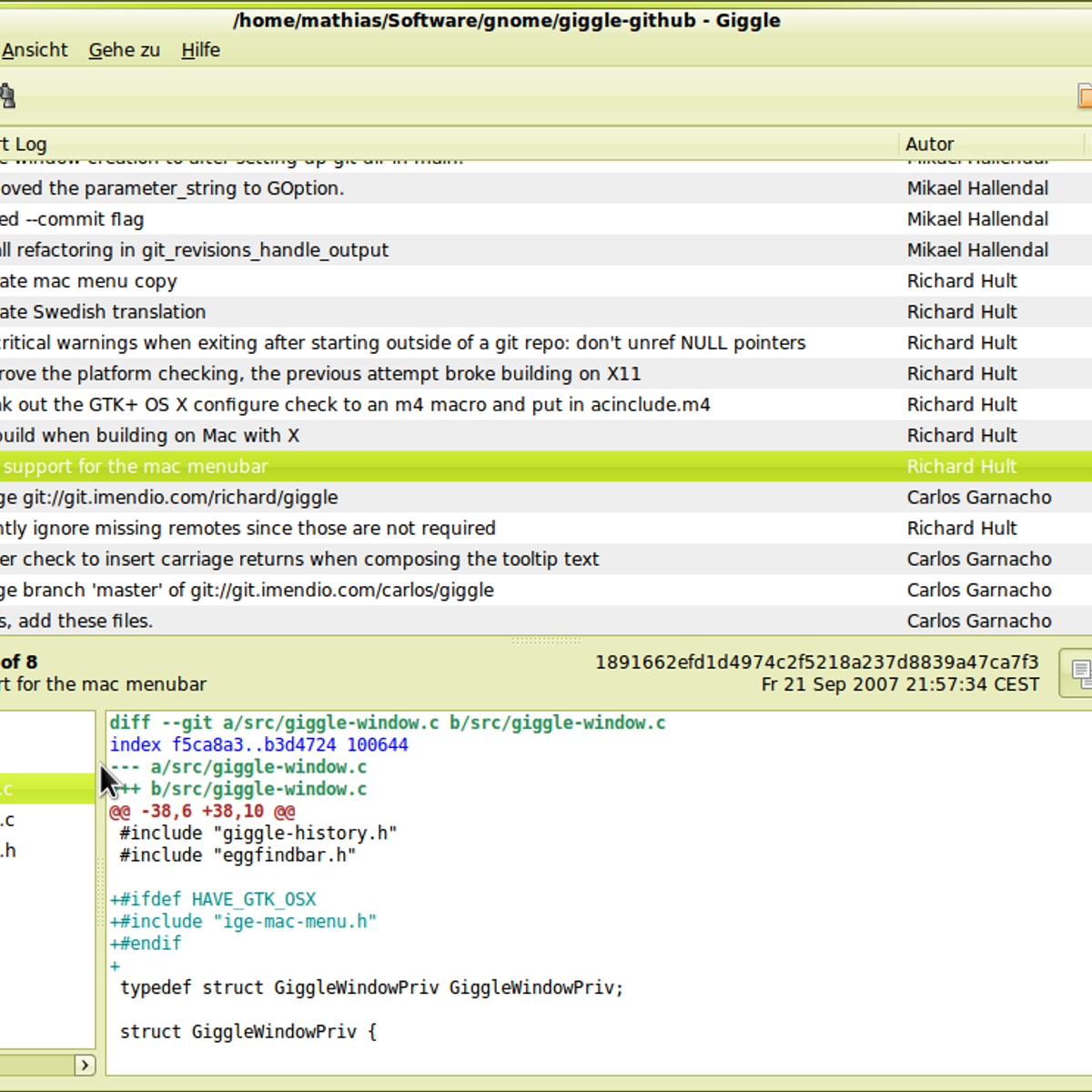
Task: Click the document icon button beside commit hash
Action: (1079, 673)
